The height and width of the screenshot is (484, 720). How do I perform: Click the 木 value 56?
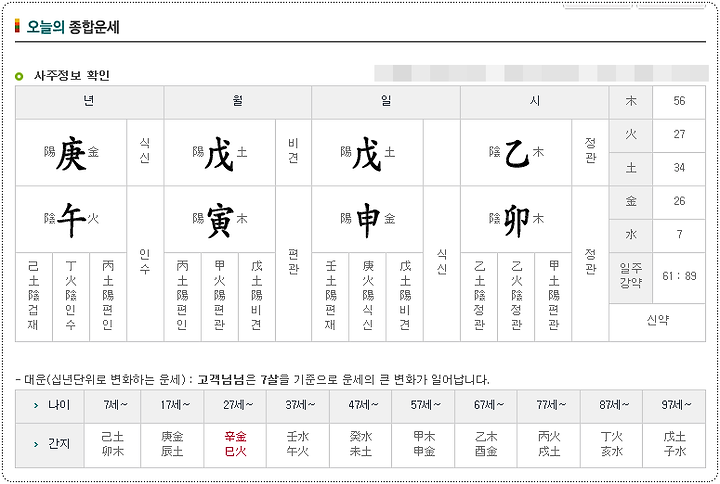click(679, 101)
